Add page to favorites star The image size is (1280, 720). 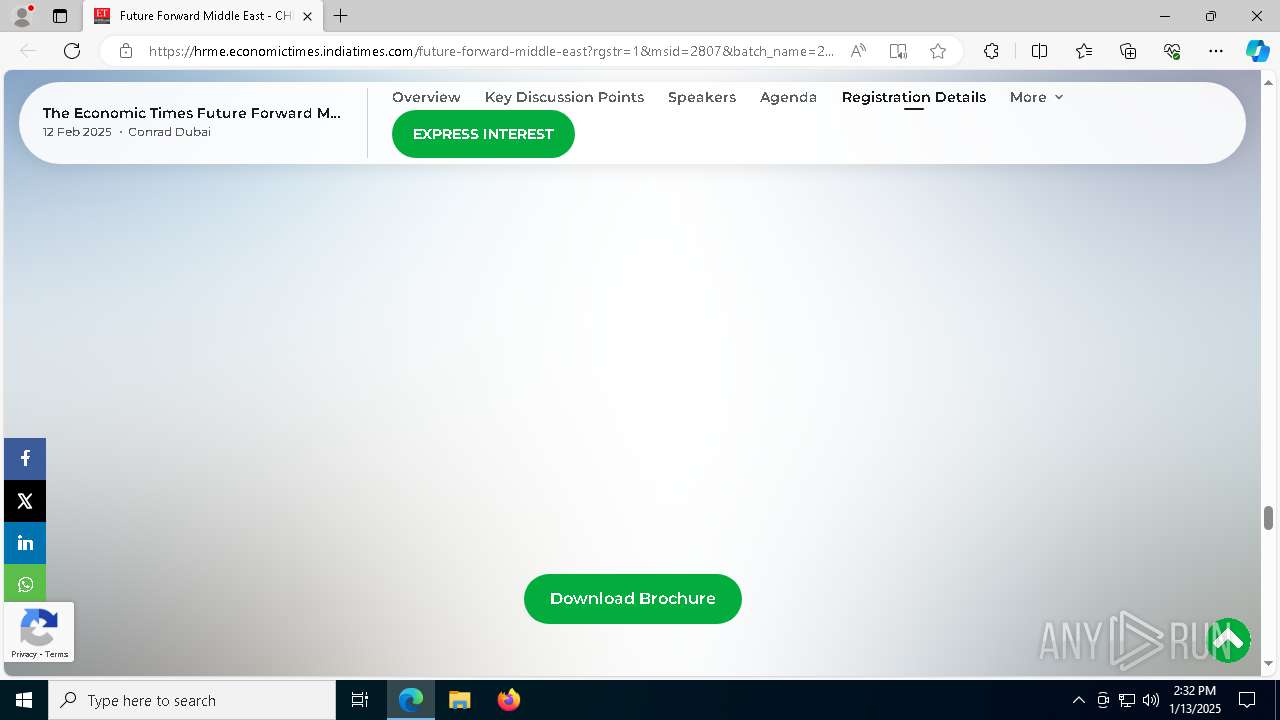point(938,51)
